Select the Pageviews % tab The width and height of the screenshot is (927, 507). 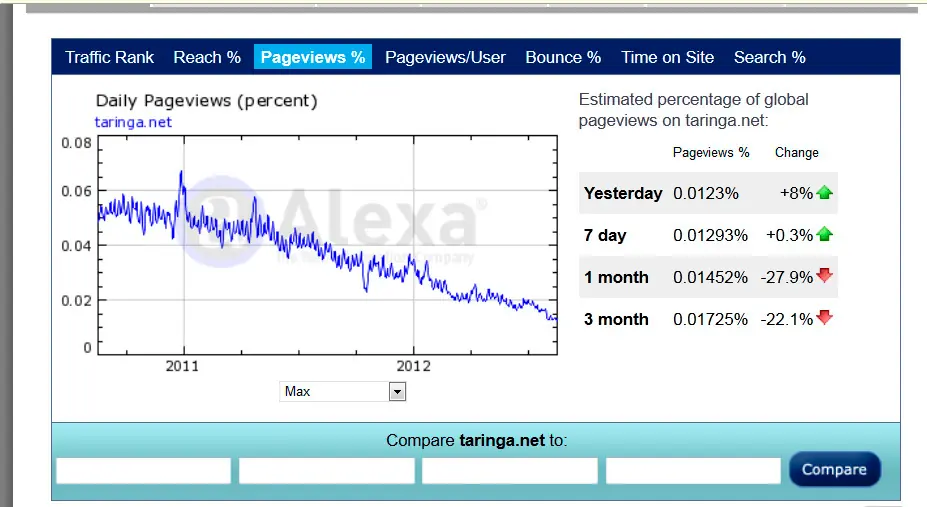pyautogui.click(x=313, y=57)
